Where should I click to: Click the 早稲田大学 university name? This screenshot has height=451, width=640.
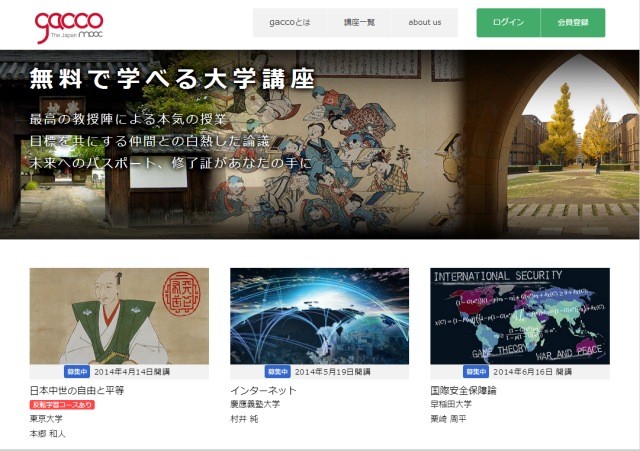coord(451,404)
